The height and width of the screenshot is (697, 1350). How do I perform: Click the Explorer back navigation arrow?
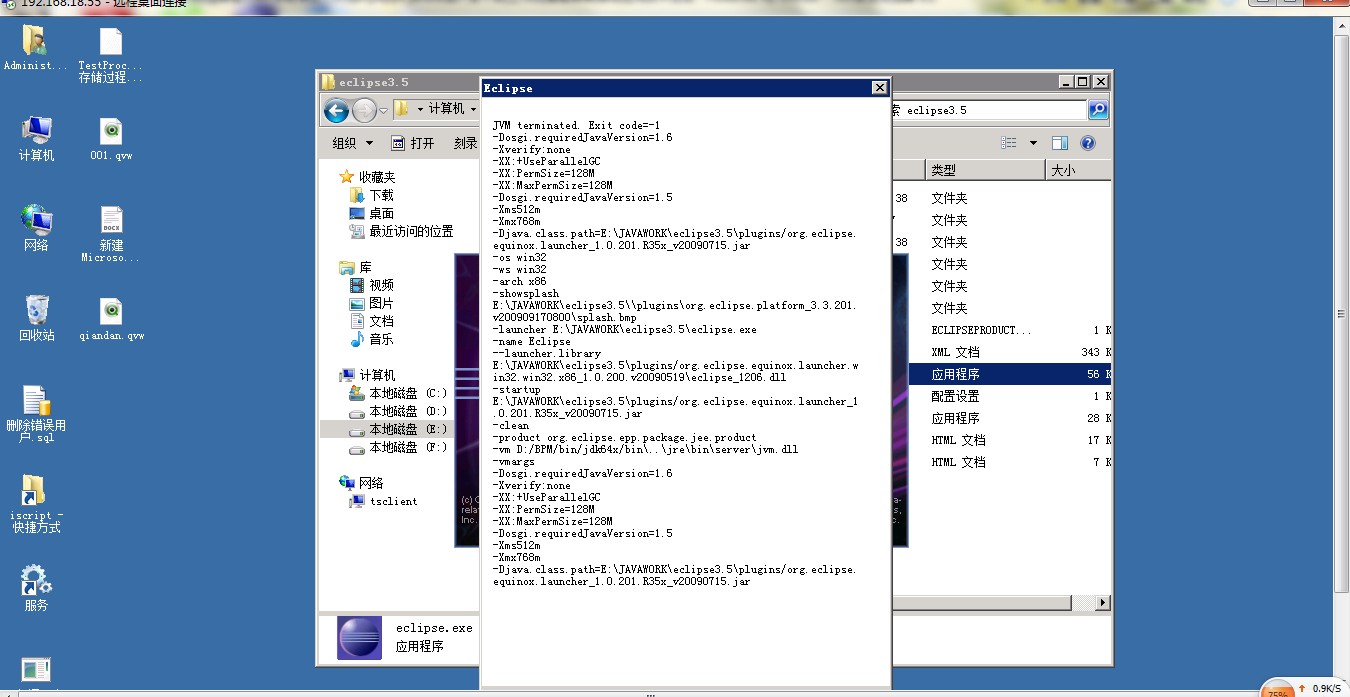click(336, 110)
